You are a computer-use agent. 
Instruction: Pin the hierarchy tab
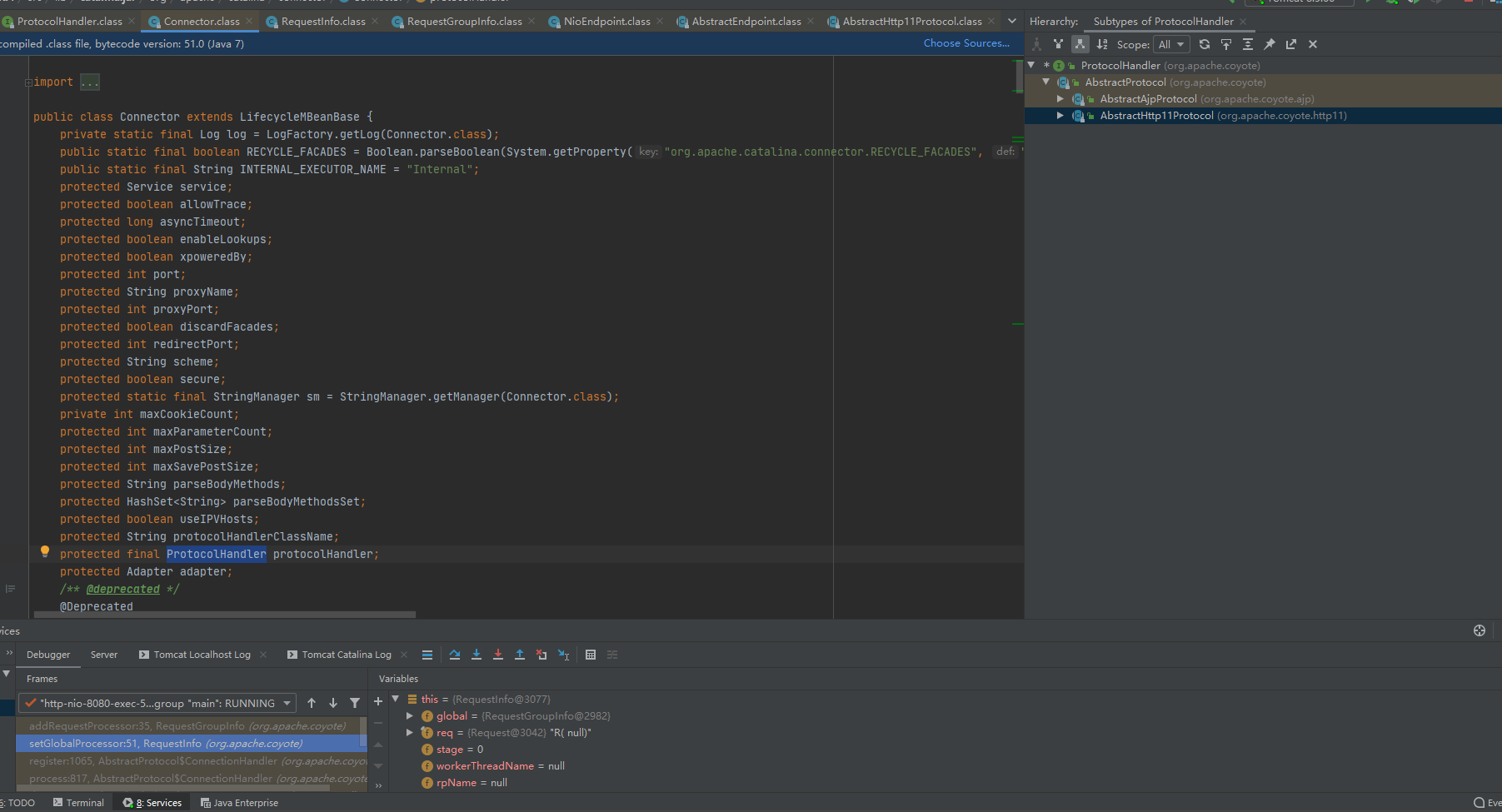click(x=1270, y=44)
